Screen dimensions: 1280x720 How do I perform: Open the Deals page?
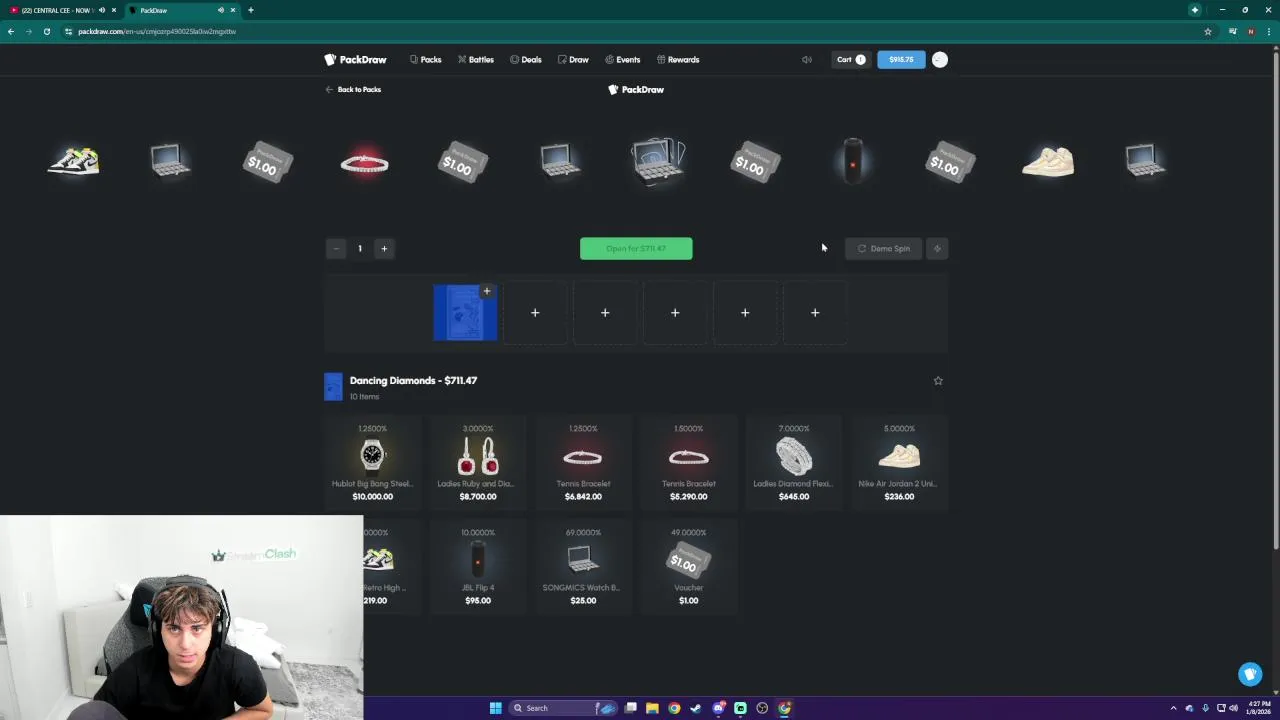coord(526,60)
